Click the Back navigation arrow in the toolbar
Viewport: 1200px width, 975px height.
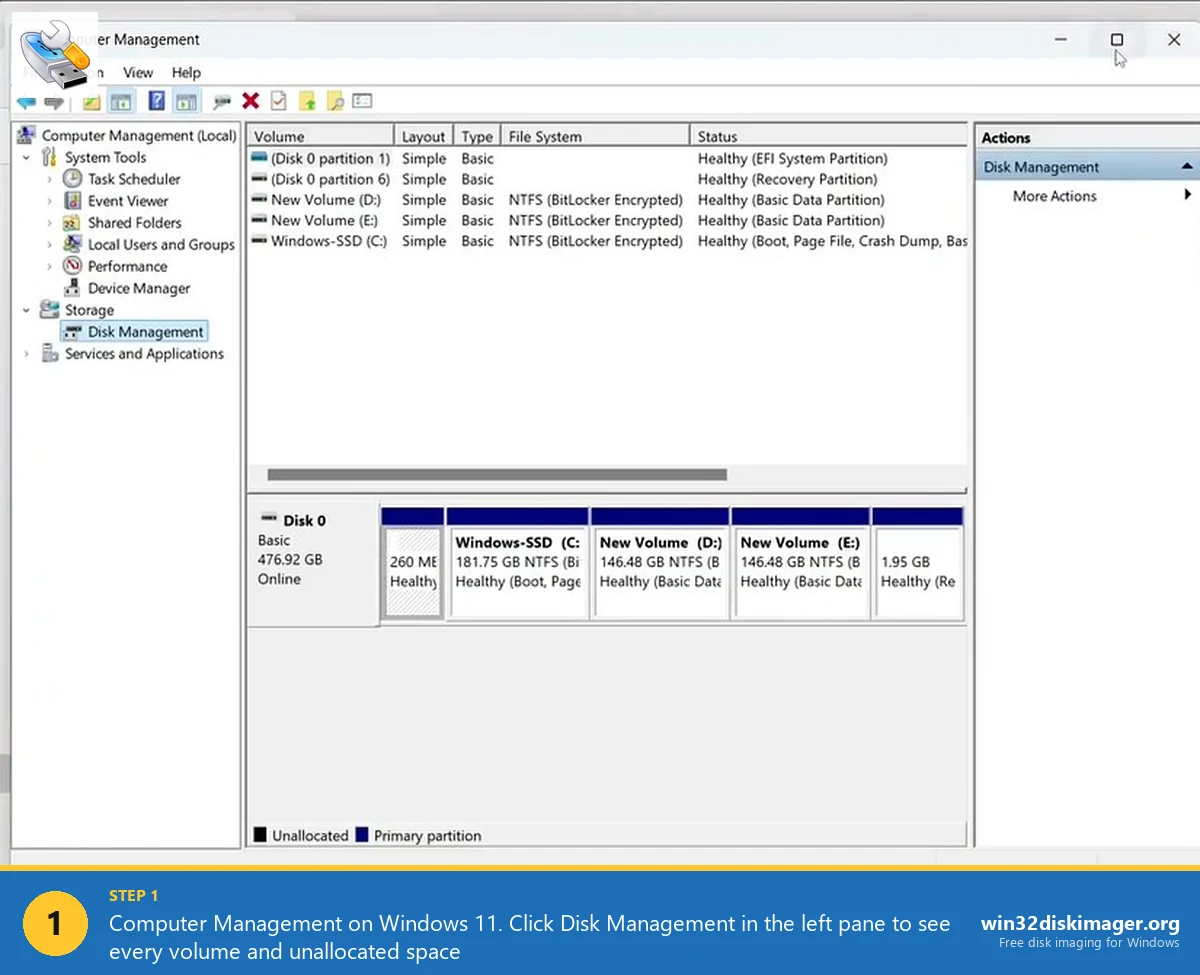pyautogui.click(x=27, y=101)
